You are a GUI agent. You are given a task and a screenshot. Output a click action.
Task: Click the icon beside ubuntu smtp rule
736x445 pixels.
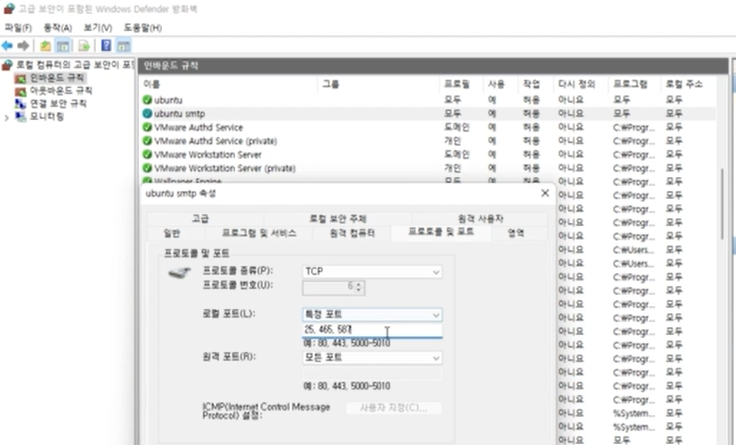(x=147, y=114)
